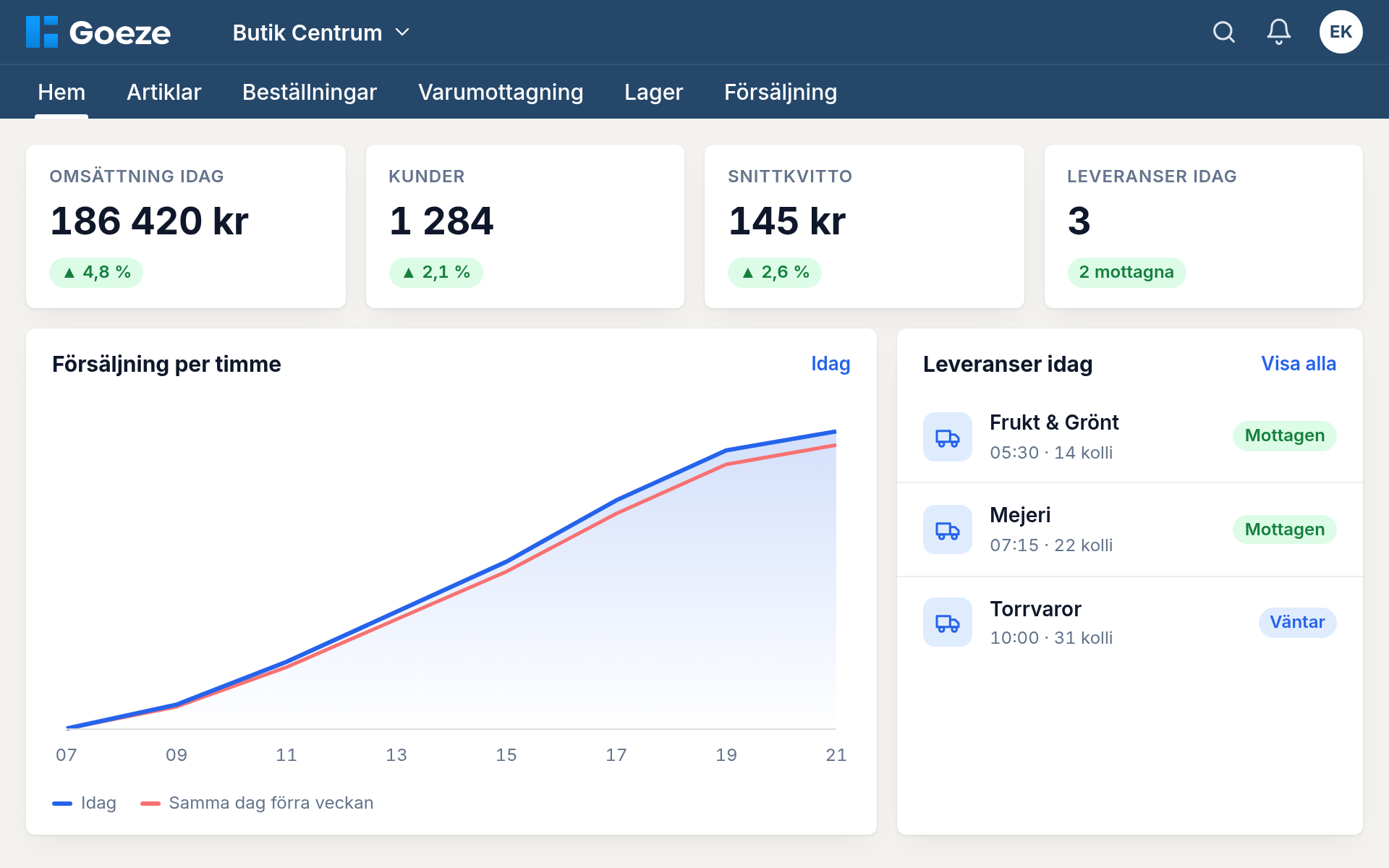Switch to the Lager tab
This screenshot has height=868, width=1389.
pos(654,92)
